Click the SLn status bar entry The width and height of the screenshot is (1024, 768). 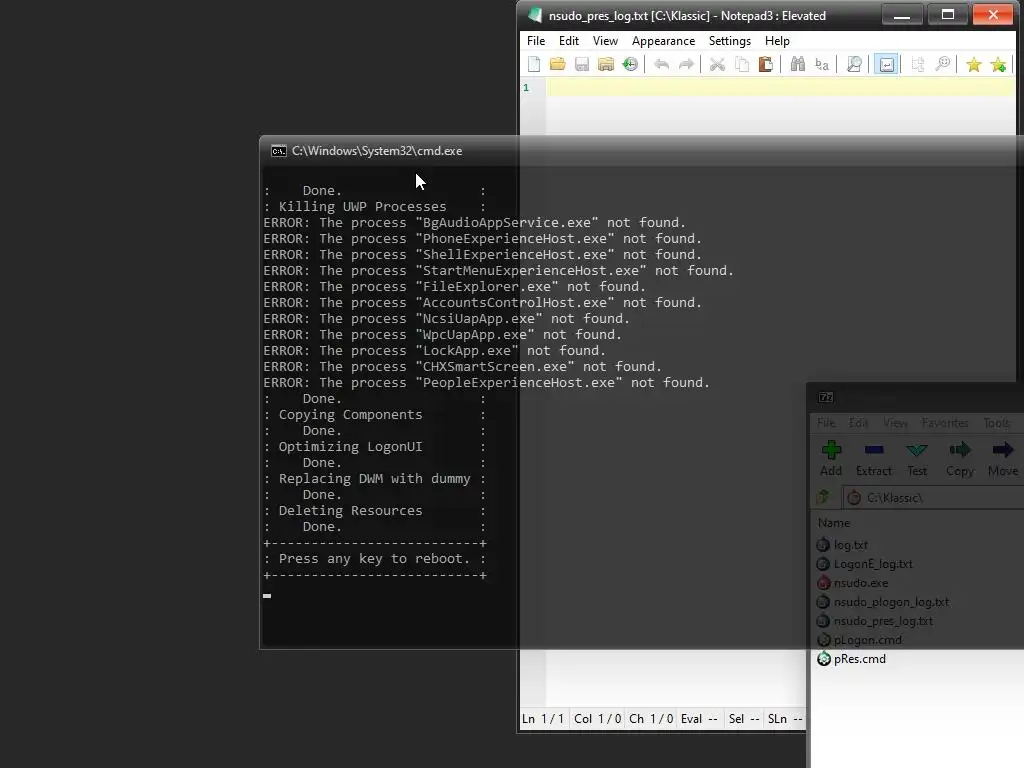click(785, 719)
